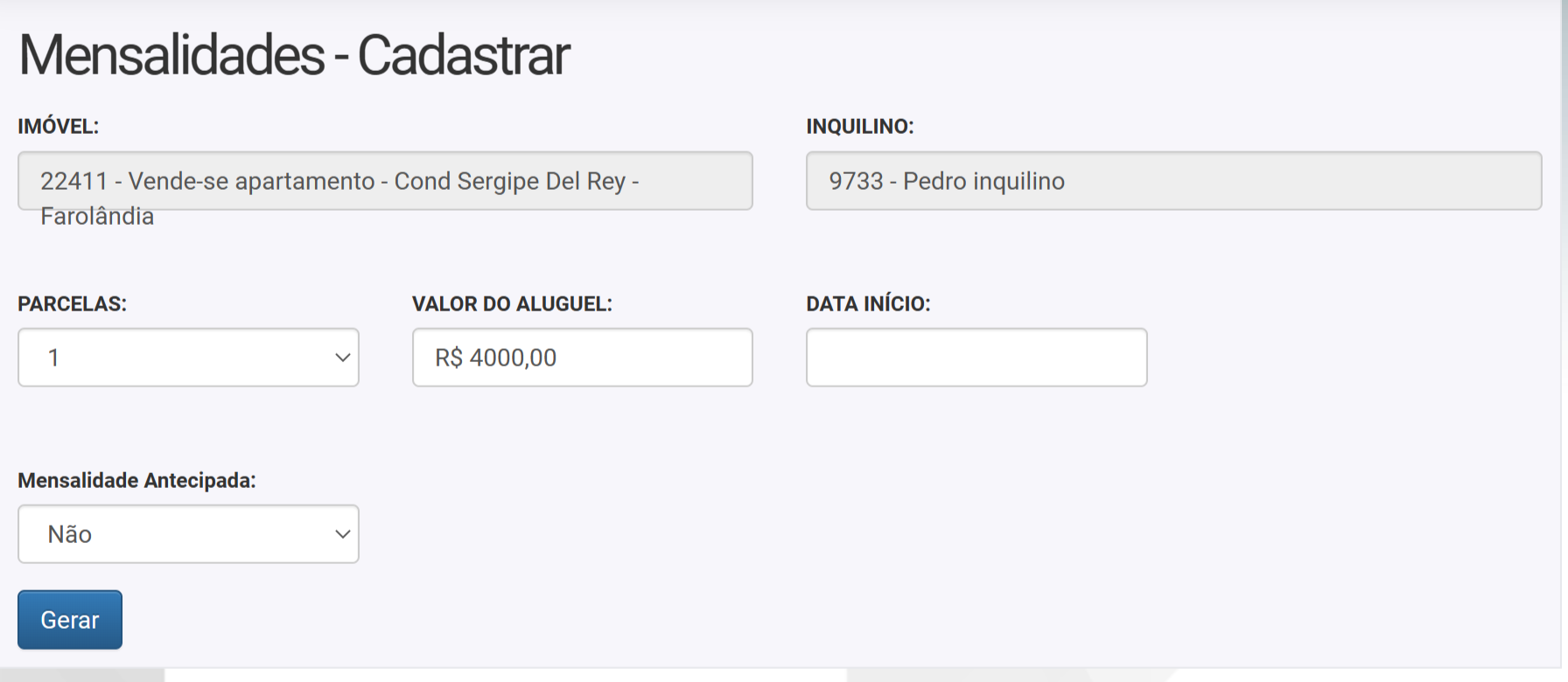Click the empty Data Início field
Screen dimensions: 1568x682
pos(976,358)
